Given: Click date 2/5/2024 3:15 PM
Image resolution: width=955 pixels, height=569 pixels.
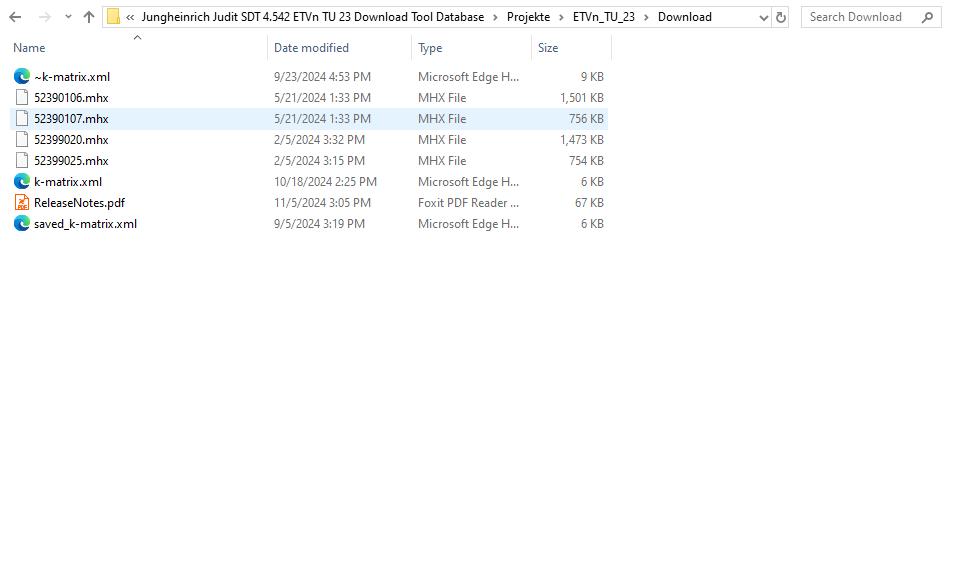Looking at the screenshot, I should coord(319,161).
